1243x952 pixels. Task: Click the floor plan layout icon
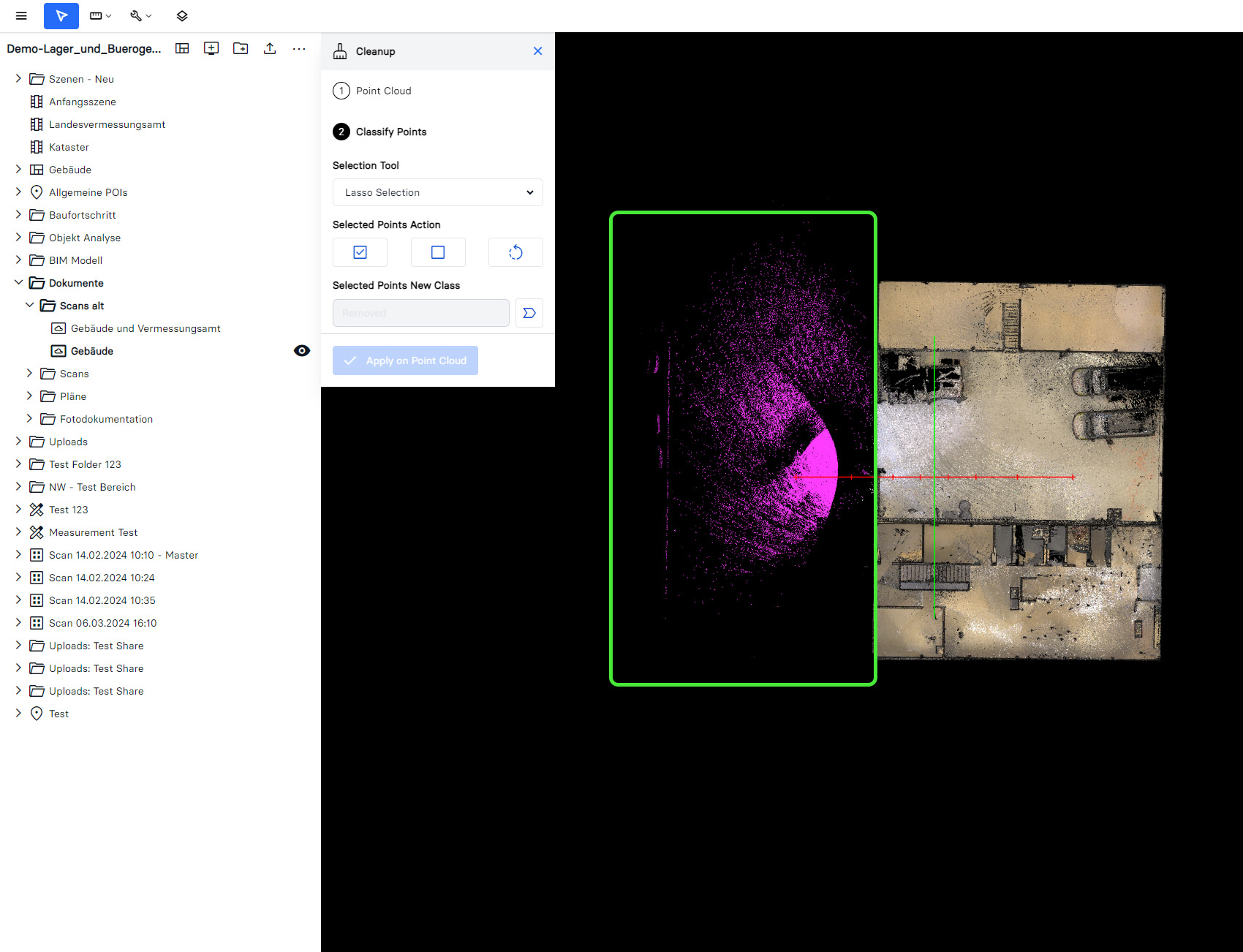pos(182,48)
